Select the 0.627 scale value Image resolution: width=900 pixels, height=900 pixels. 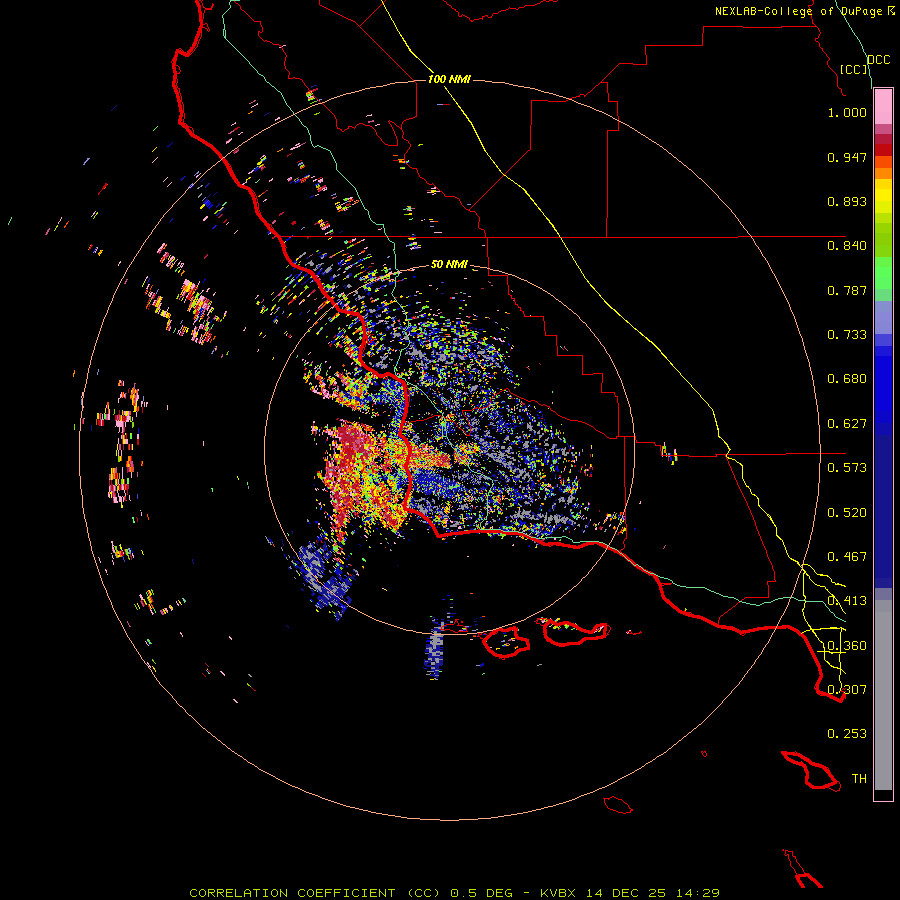(847, 424)
